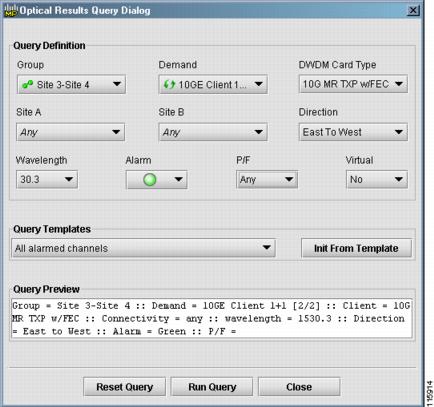Expand the Site A dropdown
This screenshot has height=407, width=434.
(x=71, y=132)
